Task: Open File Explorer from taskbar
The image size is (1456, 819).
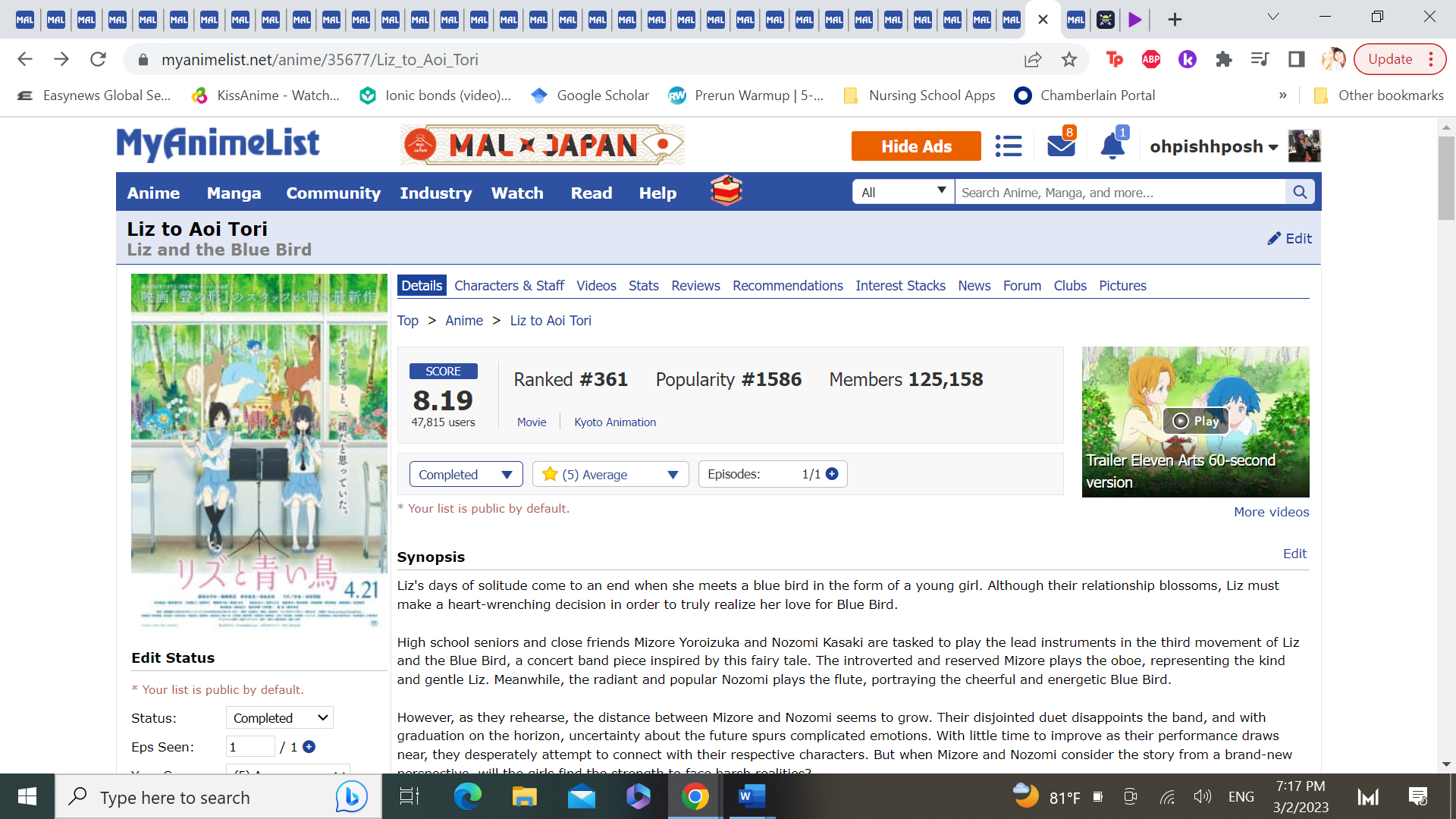Action: (x=524, y=796)
